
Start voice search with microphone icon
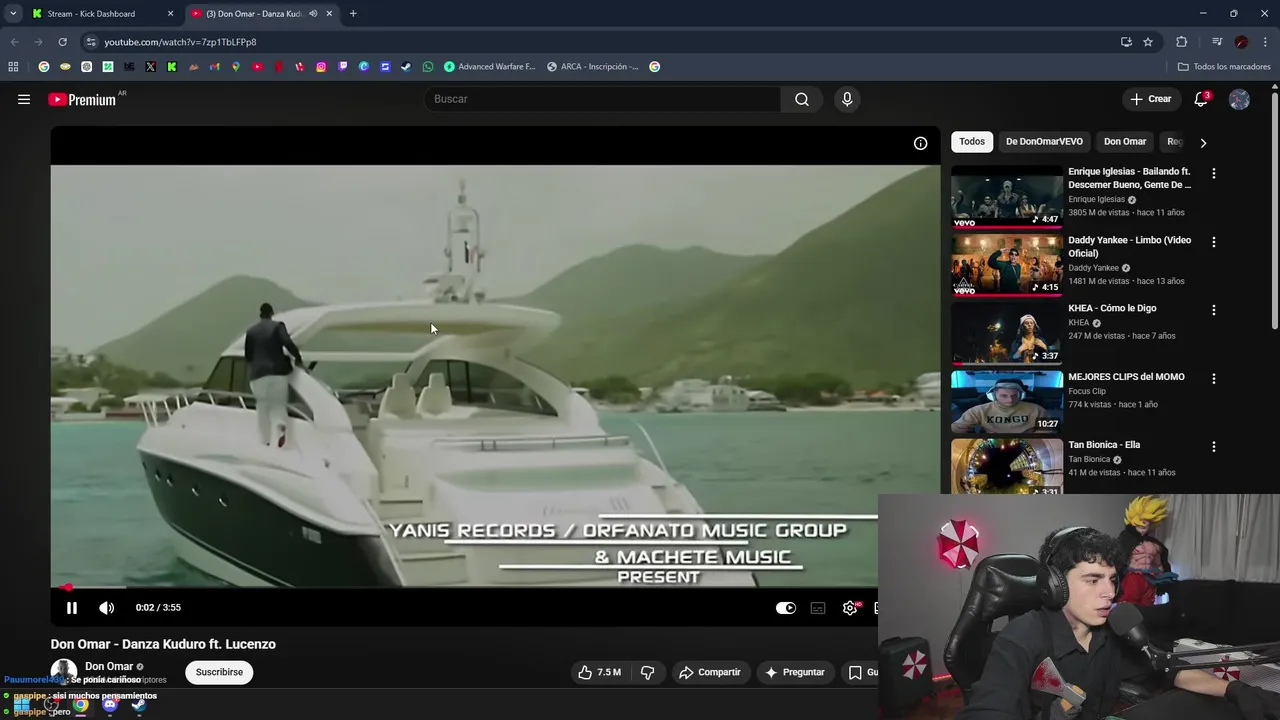click(x=847, y=99)
